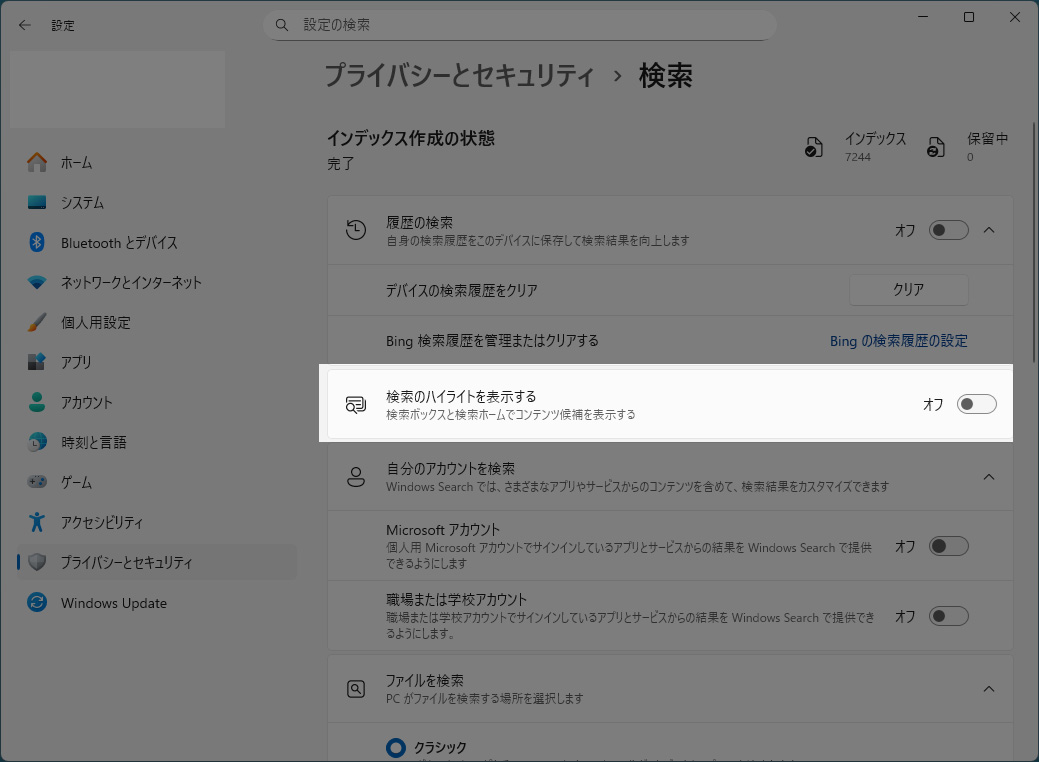Turn on Microsoft account search toggle
The image size is (1039, 762).
coord(948,546)
